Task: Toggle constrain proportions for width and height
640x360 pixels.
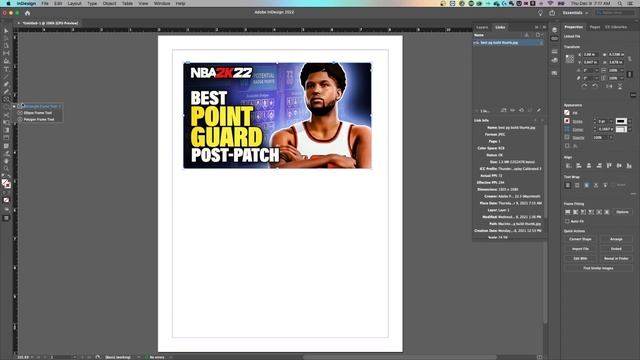Action: (630, 58)
